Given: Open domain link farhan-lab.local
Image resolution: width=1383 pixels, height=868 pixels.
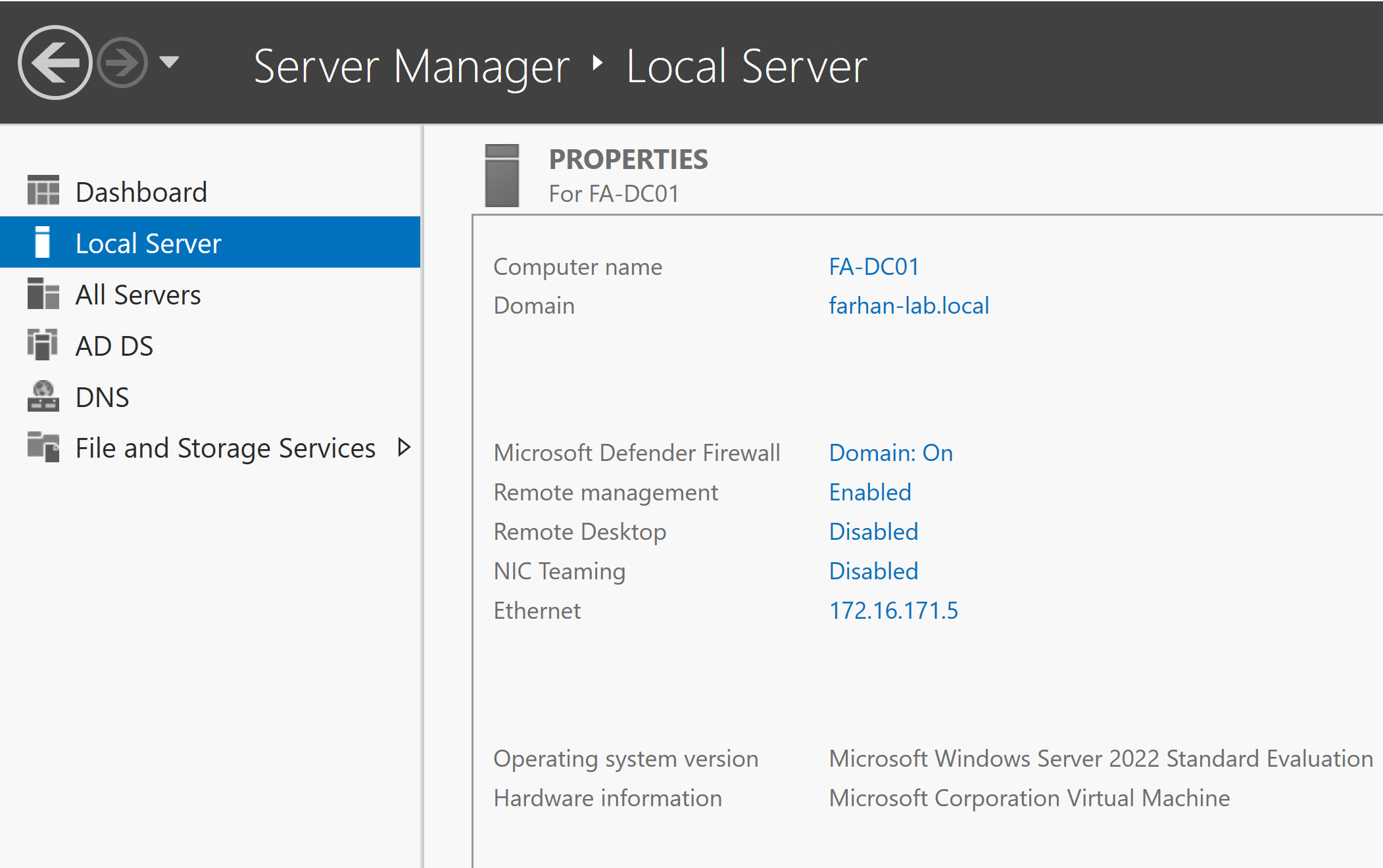Looking at the screenshot, I should click(909, 306).
